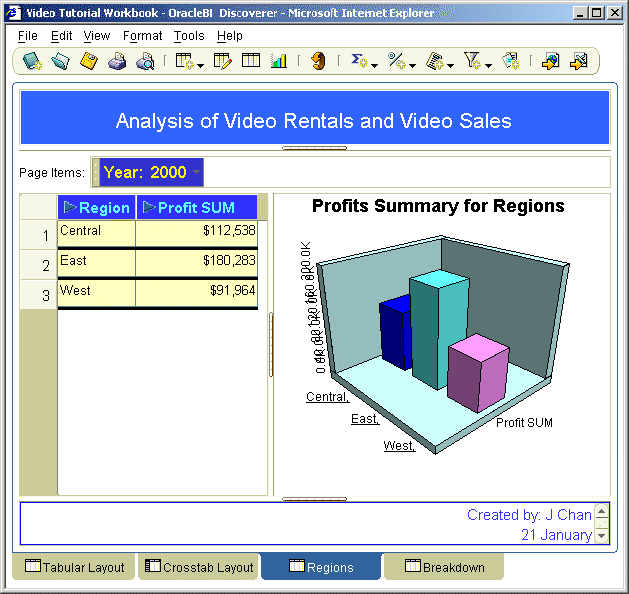This screenshot has height=594, width=629.
Task: Click the Internet Explorer title bar icon
Action: click(x=14, y=13)
